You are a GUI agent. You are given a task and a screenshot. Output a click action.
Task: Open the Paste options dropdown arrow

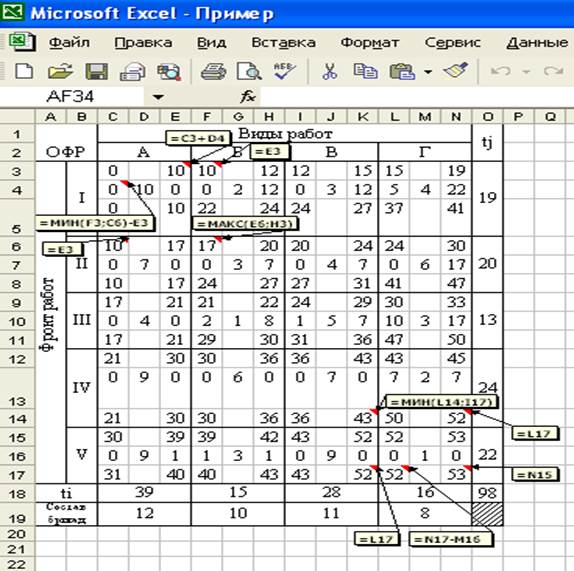(428, 72)
